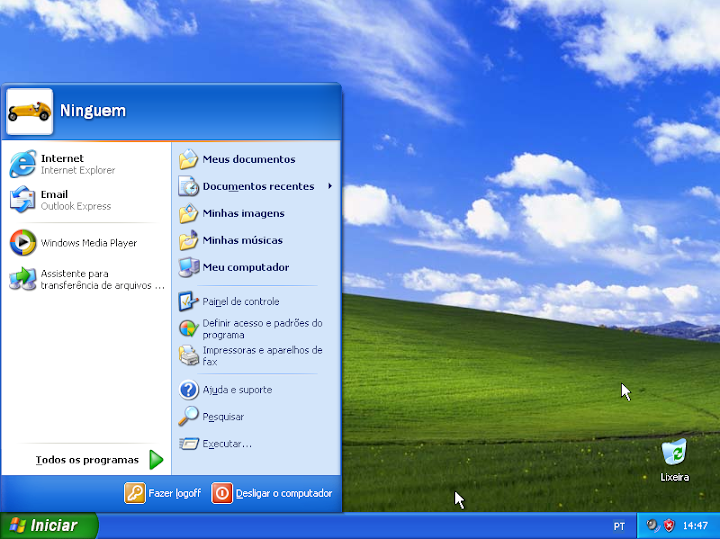720x539 pixels.
Task: Open the Windows Media Player icon
Action: 22,242
